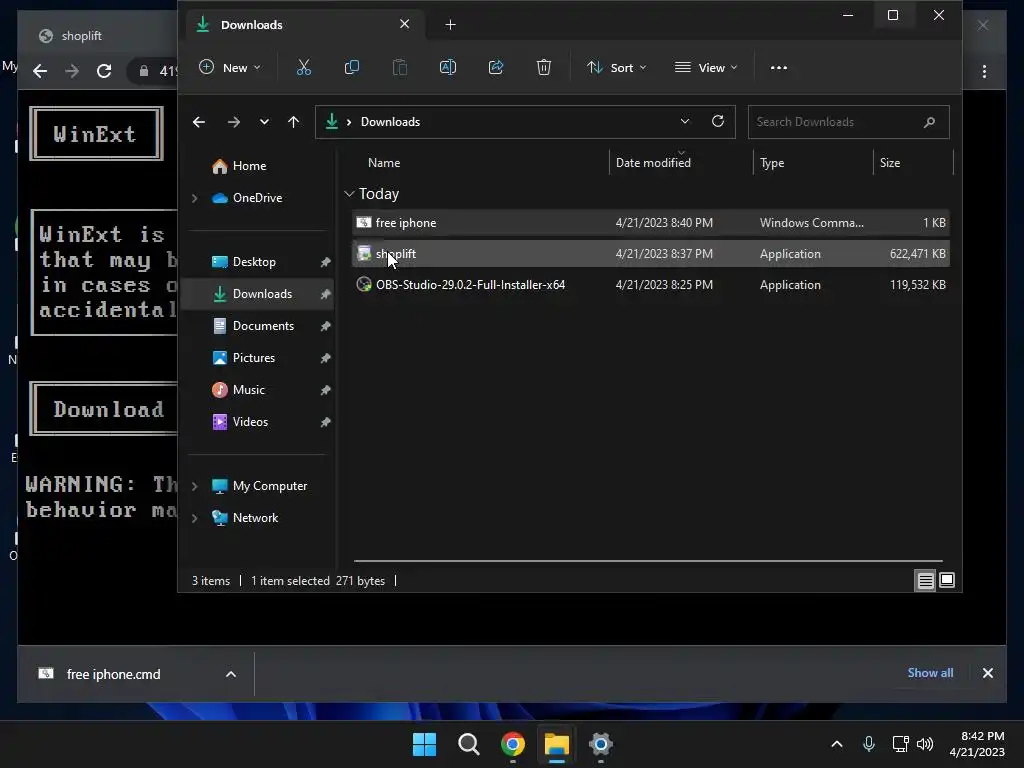Screen dimensions: 1024x768
Task: Open options for free iphone.cmd download
Action: [231, 674]
